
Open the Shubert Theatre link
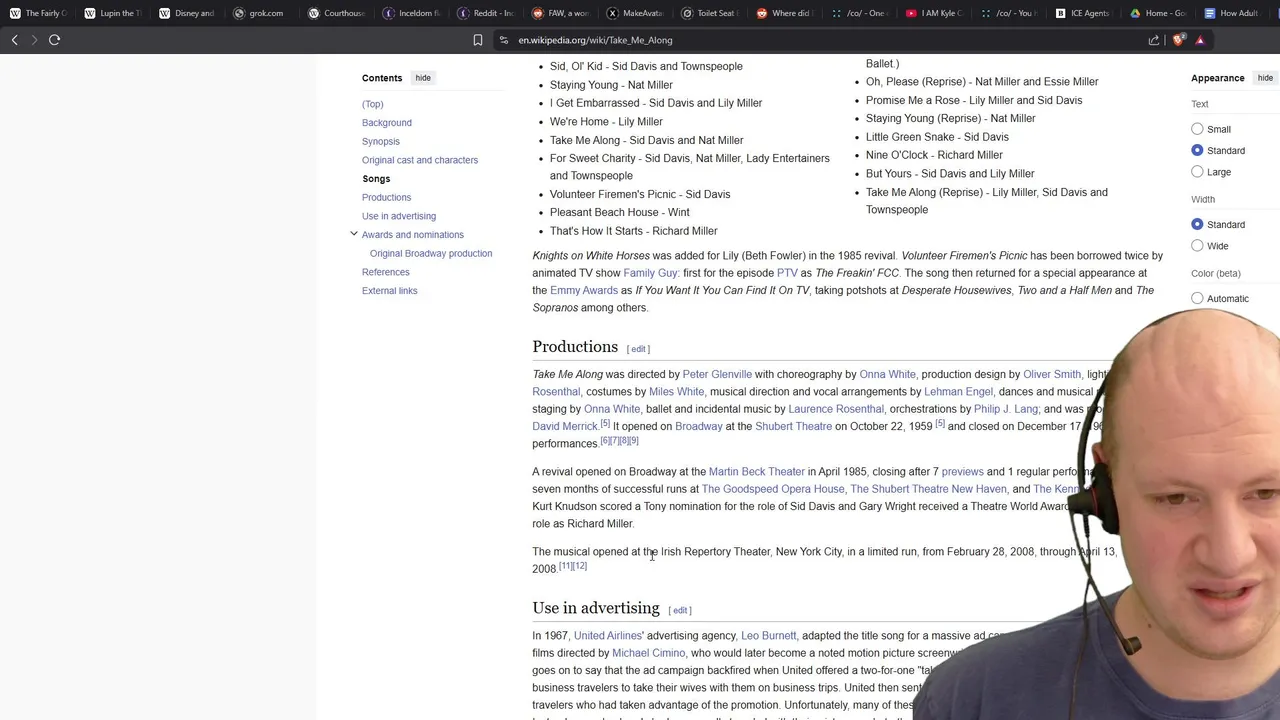pyautogui.click(x=793, y=426)
